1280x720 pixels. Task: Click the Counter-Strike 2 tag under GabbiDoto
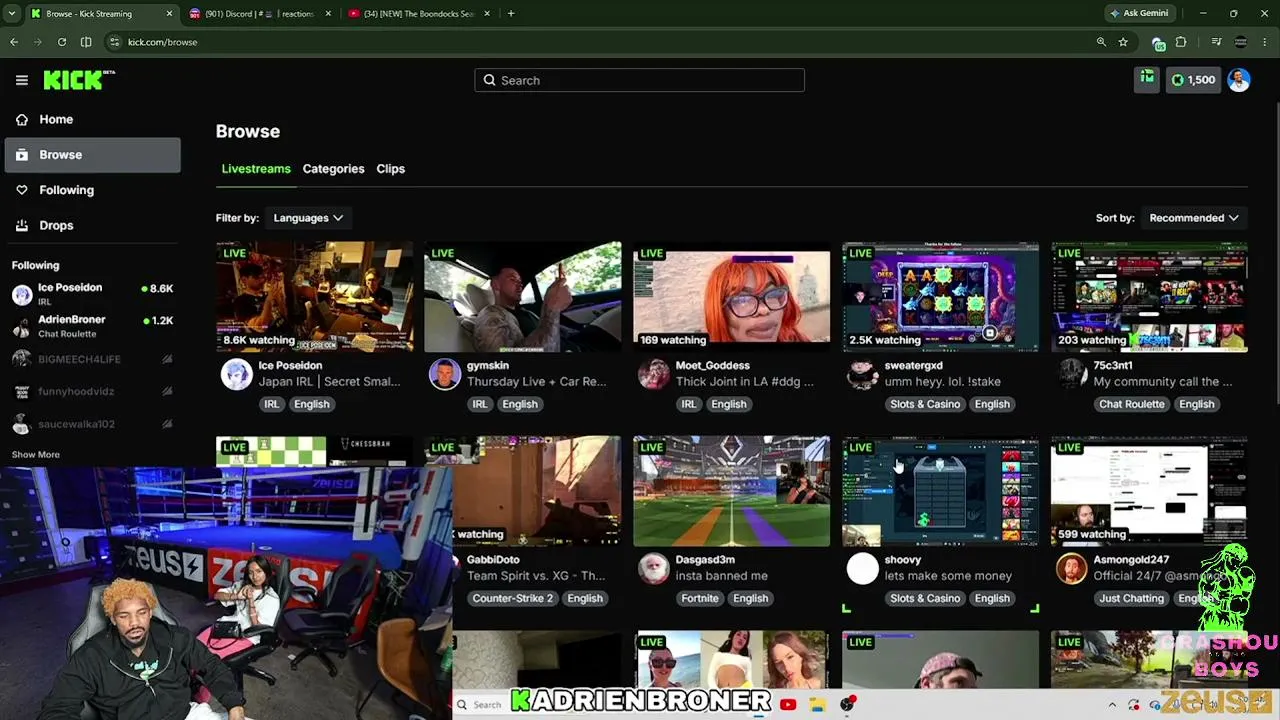(x=513, y=598)
